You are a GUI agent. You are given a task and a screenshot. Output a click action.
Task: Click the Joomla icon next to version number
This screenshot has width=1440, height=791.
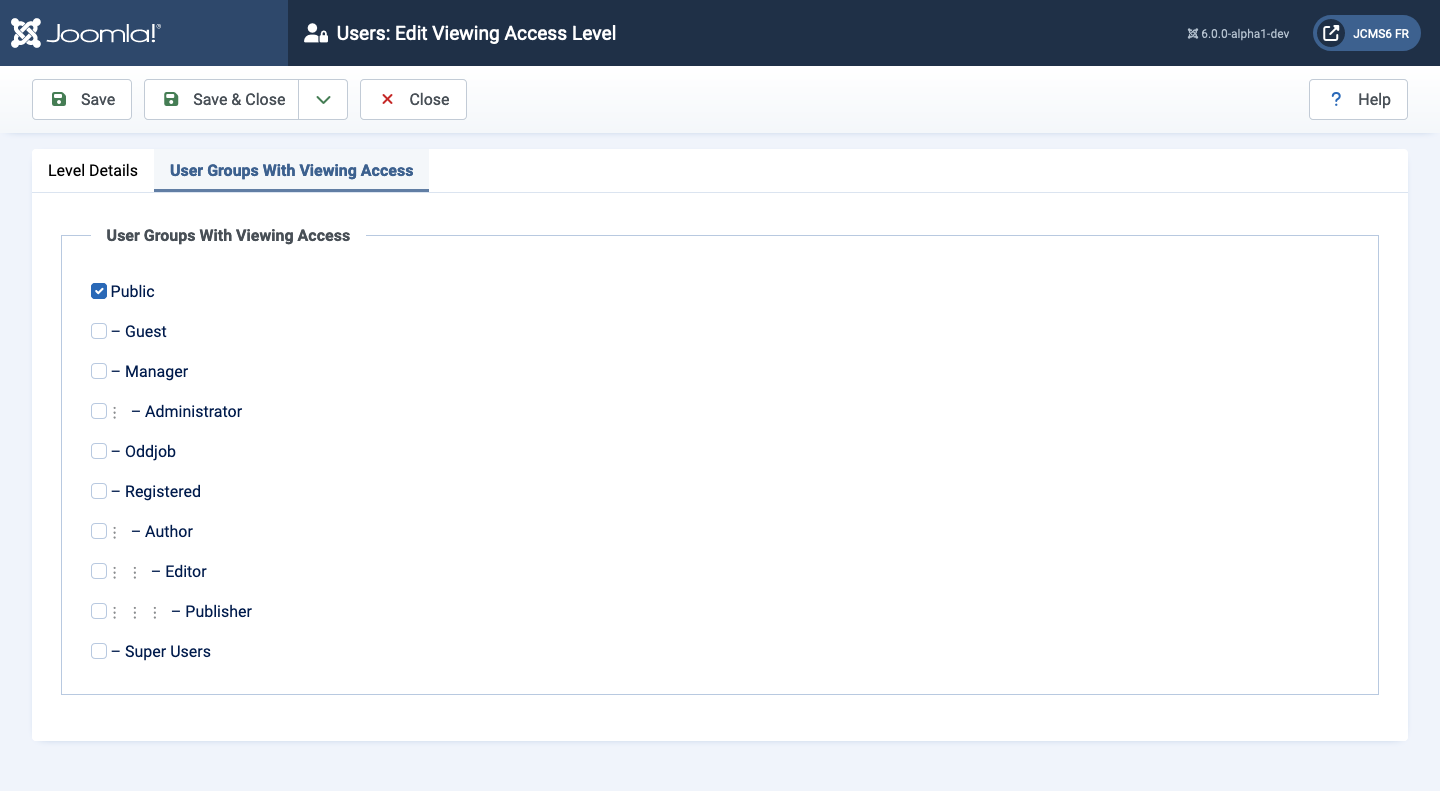(x=1192, y=33)
